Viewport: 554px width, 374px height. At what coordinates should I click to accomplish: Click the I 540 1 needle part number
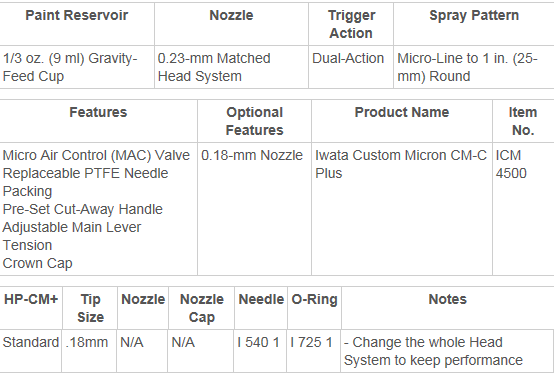pyautogui.click(x=258, y=342)
